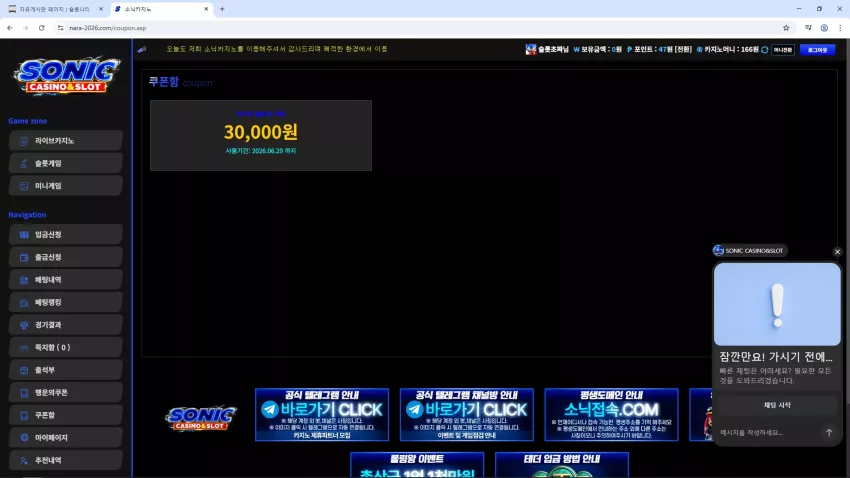Open 쪽지함 ( 0 ) inbox
This screenshot has height=478, width=850.
point(66,347)
